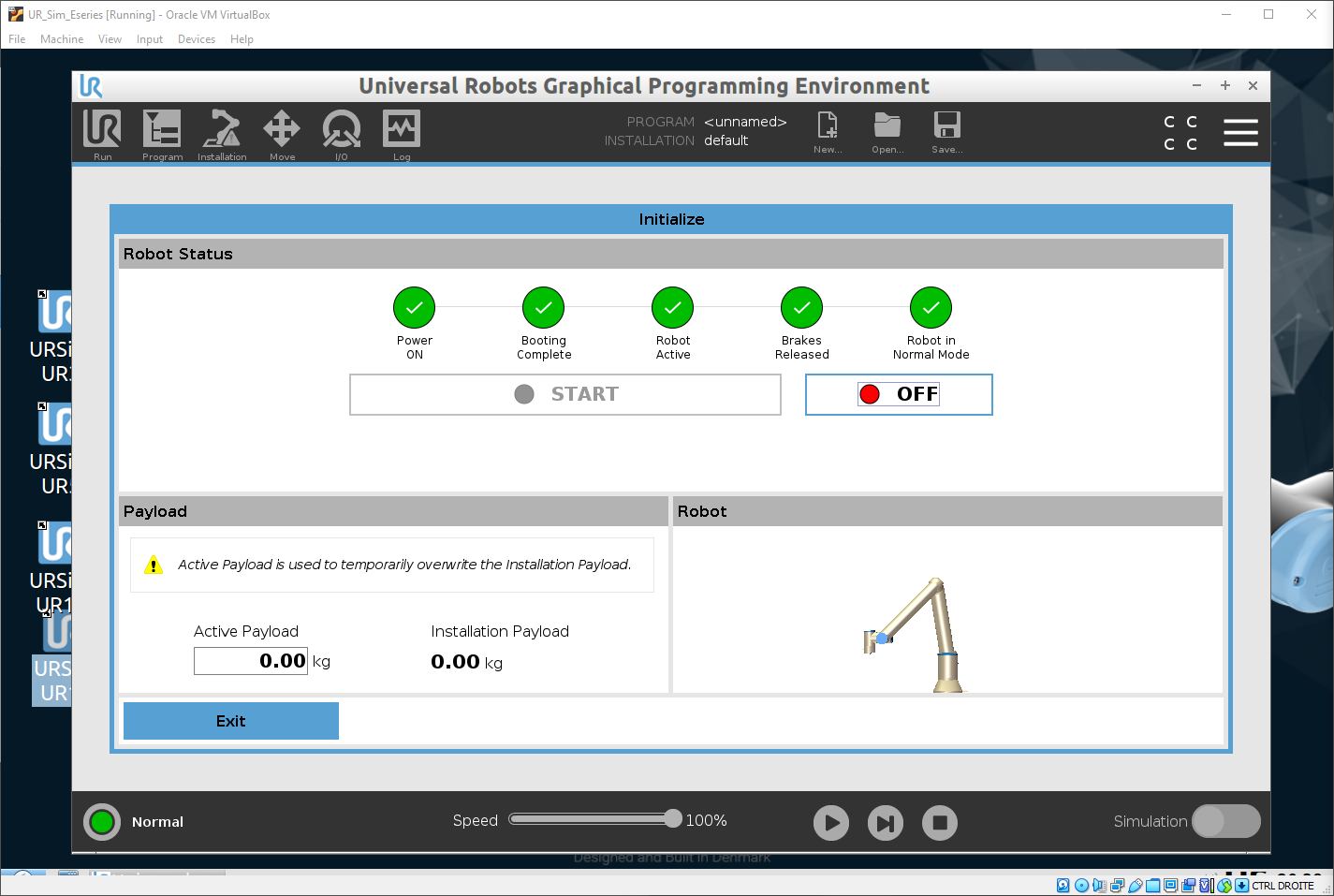
Task: Click the Open folder icon
Action: click(887, 127)
